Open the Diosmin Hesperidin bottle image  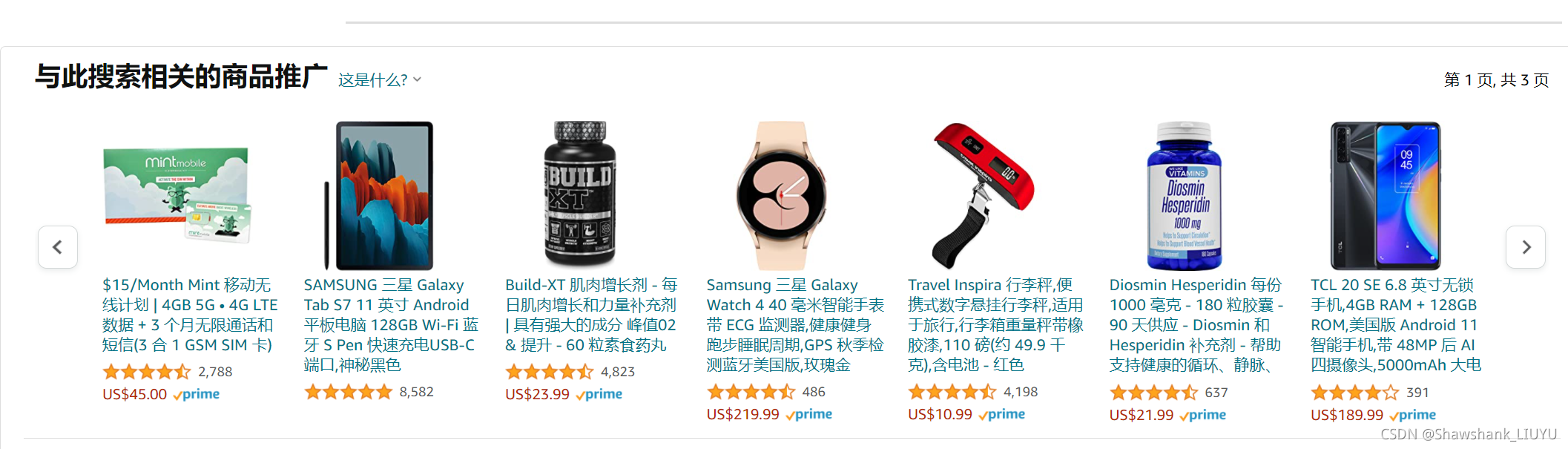(1184, 196)
